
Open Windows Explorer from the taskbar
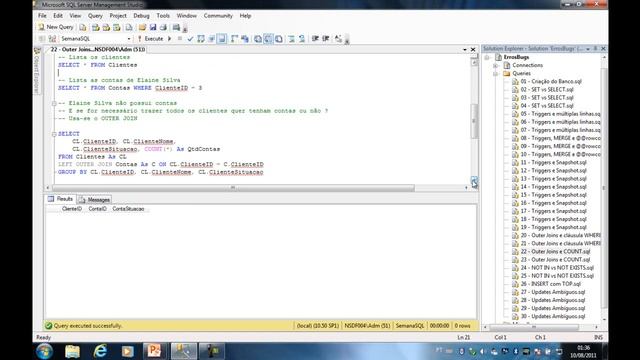pyautogui.click(x=72, y=351)
